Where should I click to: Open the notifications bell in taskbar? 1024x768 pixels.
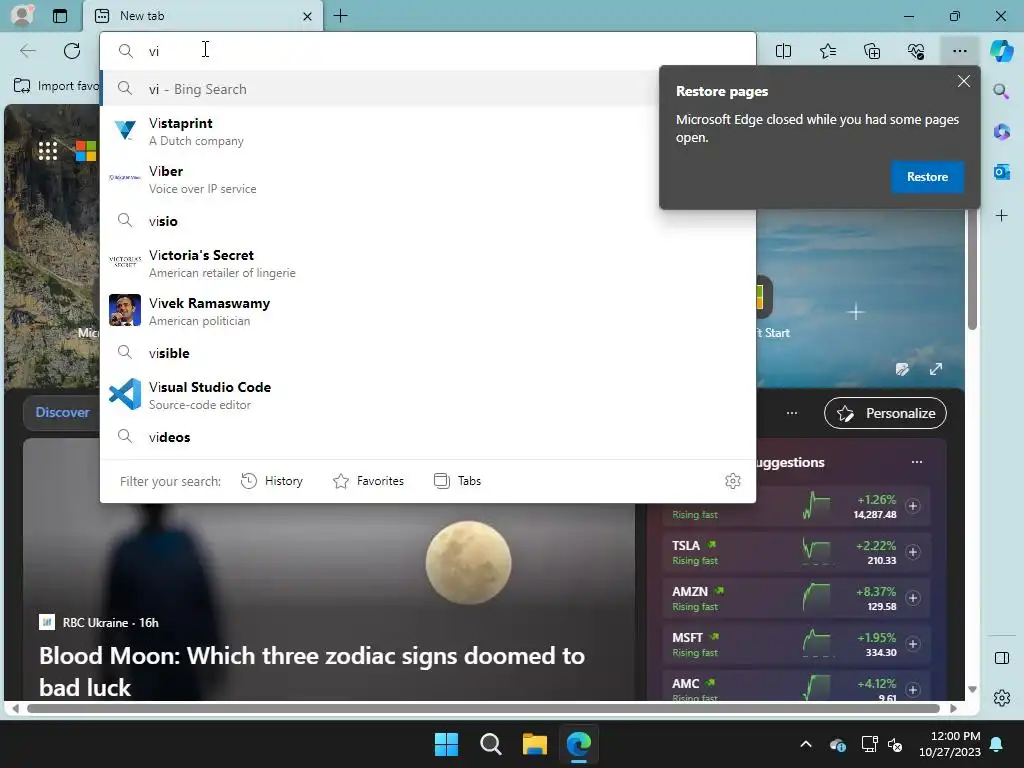997,744
